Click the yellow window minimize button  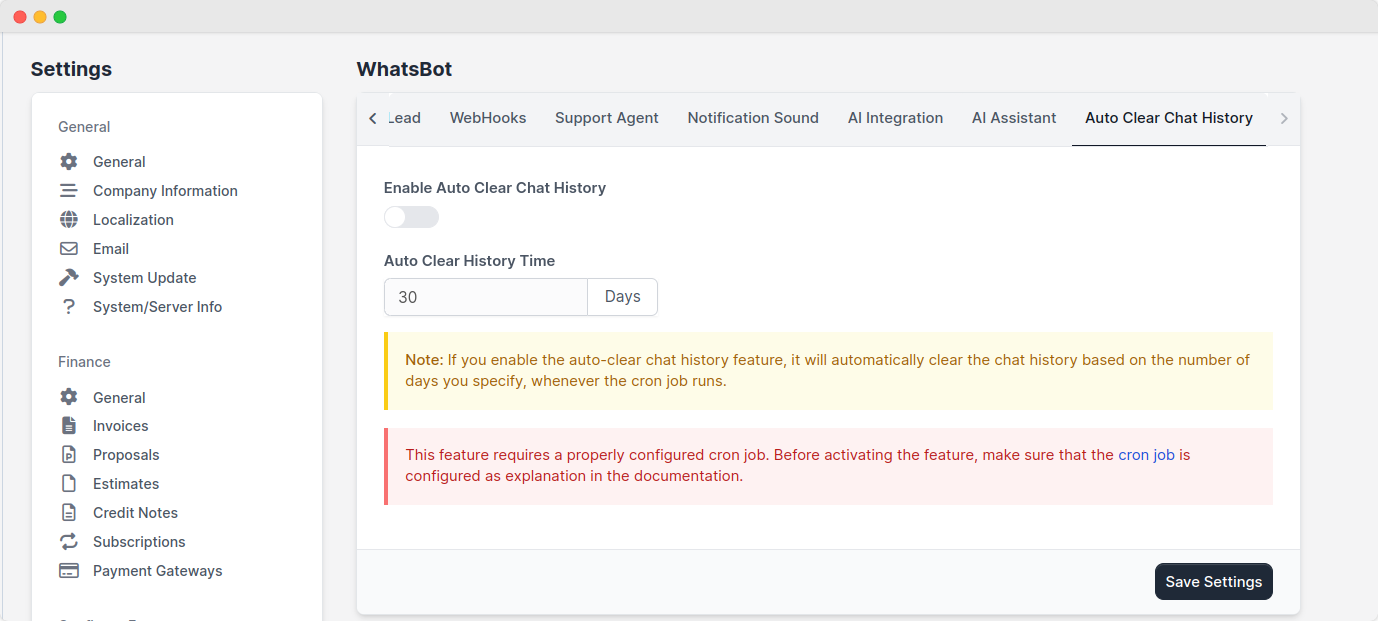point(40,17)
